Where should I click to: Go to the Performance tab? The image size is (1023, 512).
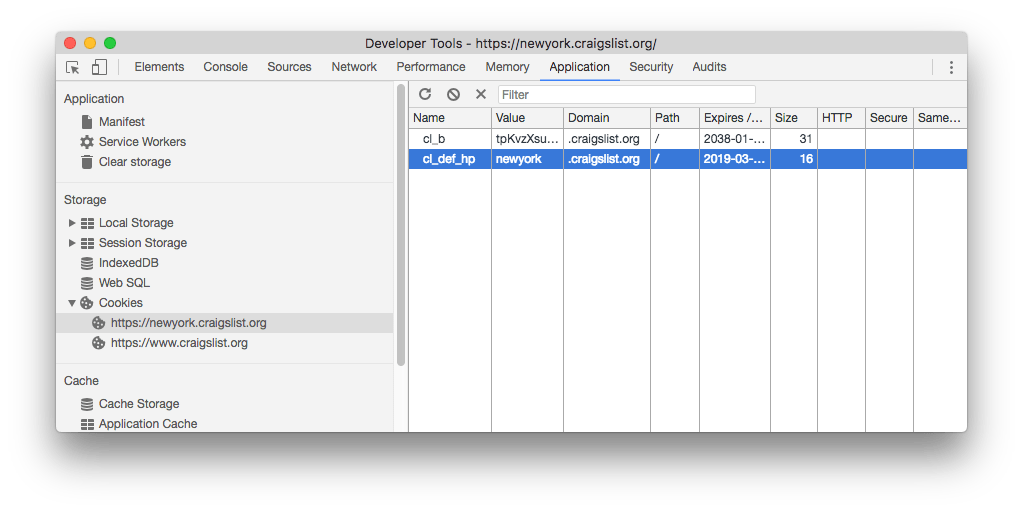tap(431, 67)
